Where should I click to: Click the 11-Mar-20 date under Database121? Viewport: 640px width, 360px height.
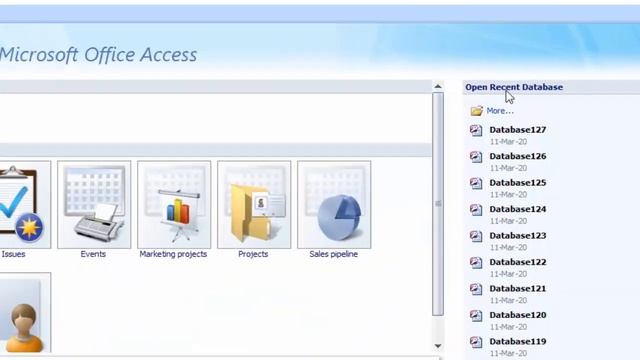(x=508, y=300)
